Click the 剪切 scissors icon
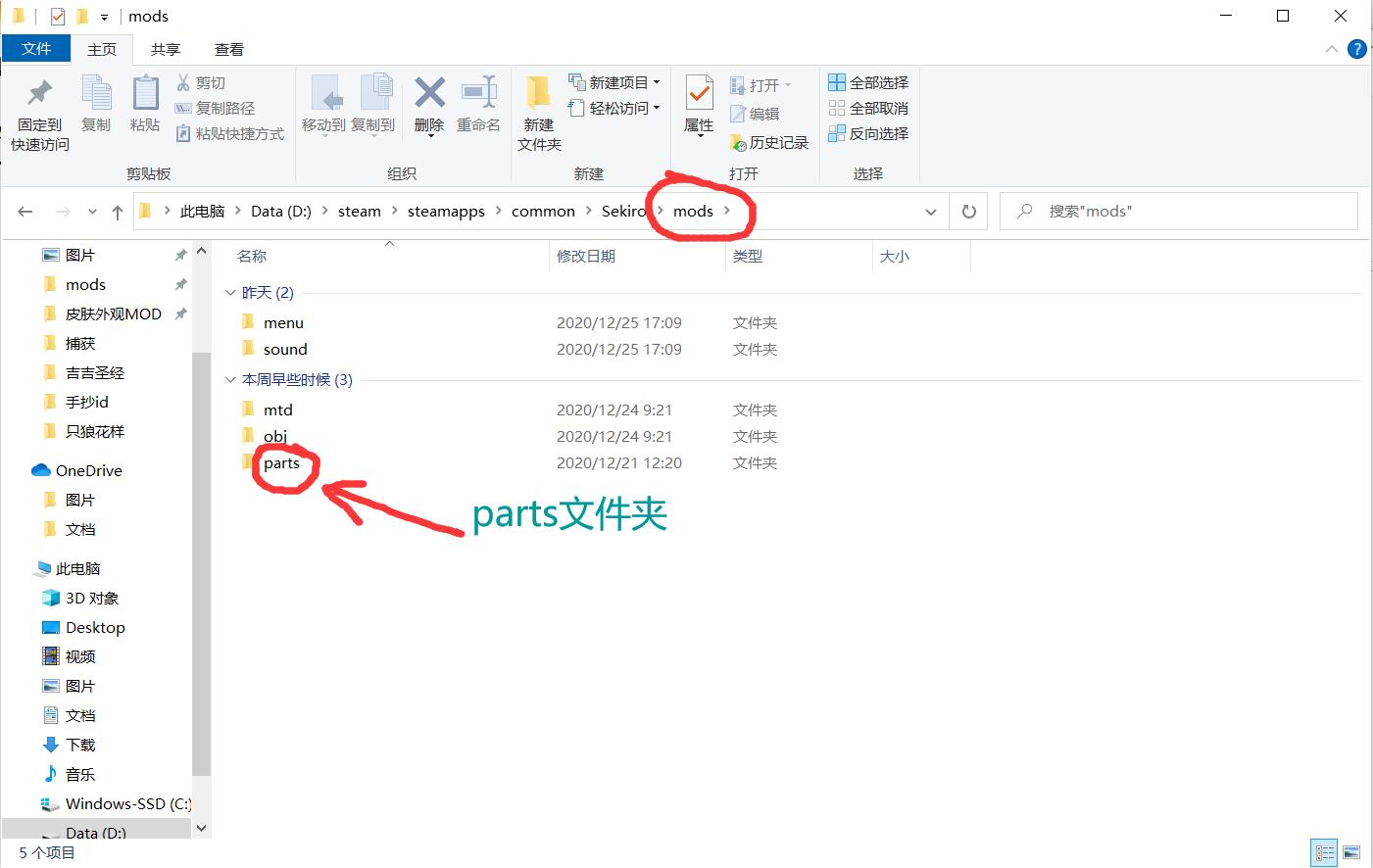The height and width of the screenshot is (868, 1373). point(183,82)
